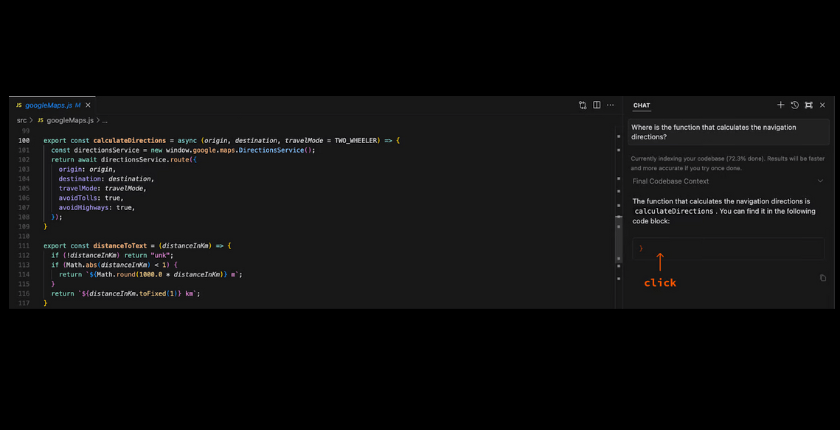Expand the trailing ellipsis breadcrumb symbol

click(105, 120)
